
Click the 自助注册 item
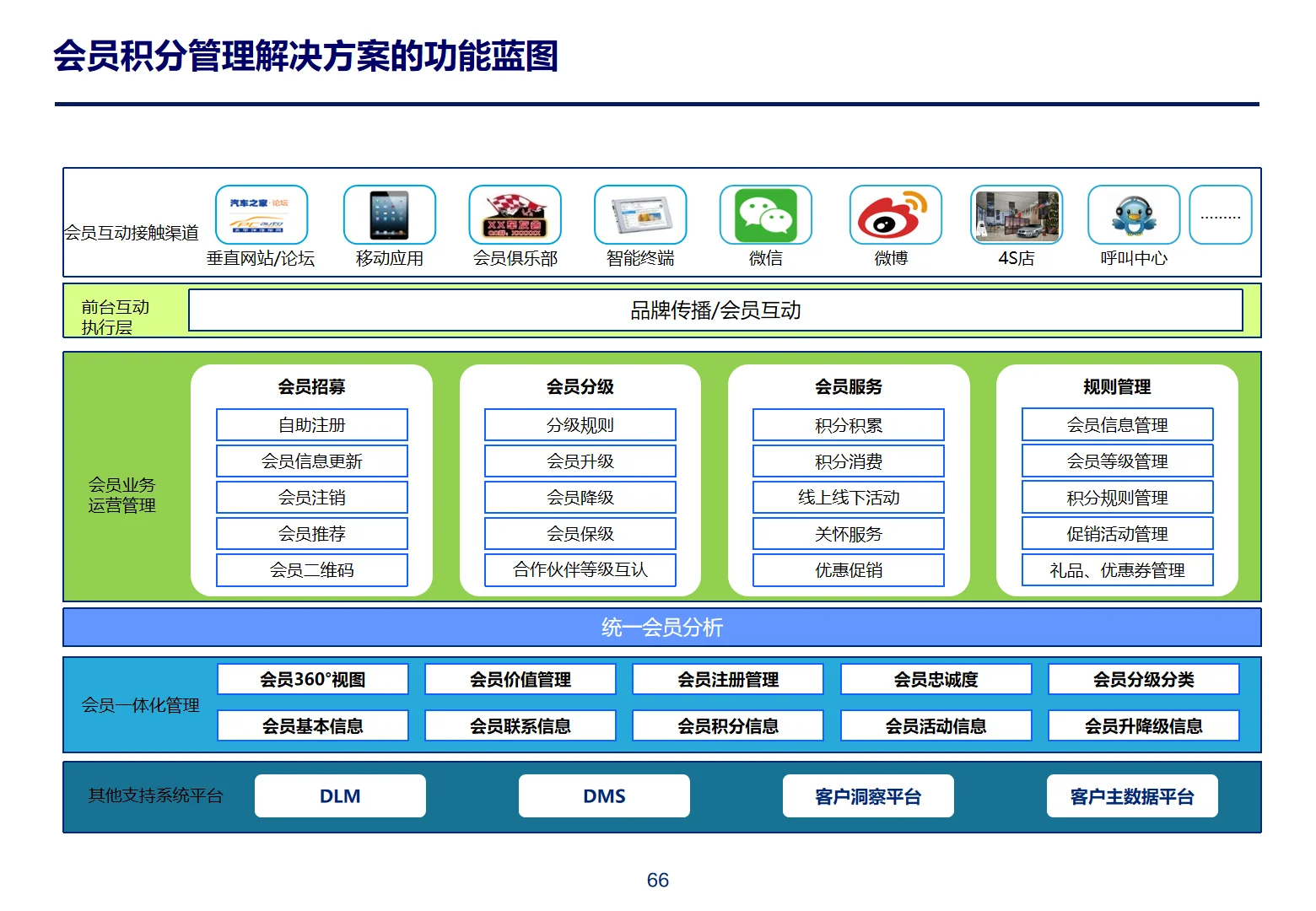(312, 424)
